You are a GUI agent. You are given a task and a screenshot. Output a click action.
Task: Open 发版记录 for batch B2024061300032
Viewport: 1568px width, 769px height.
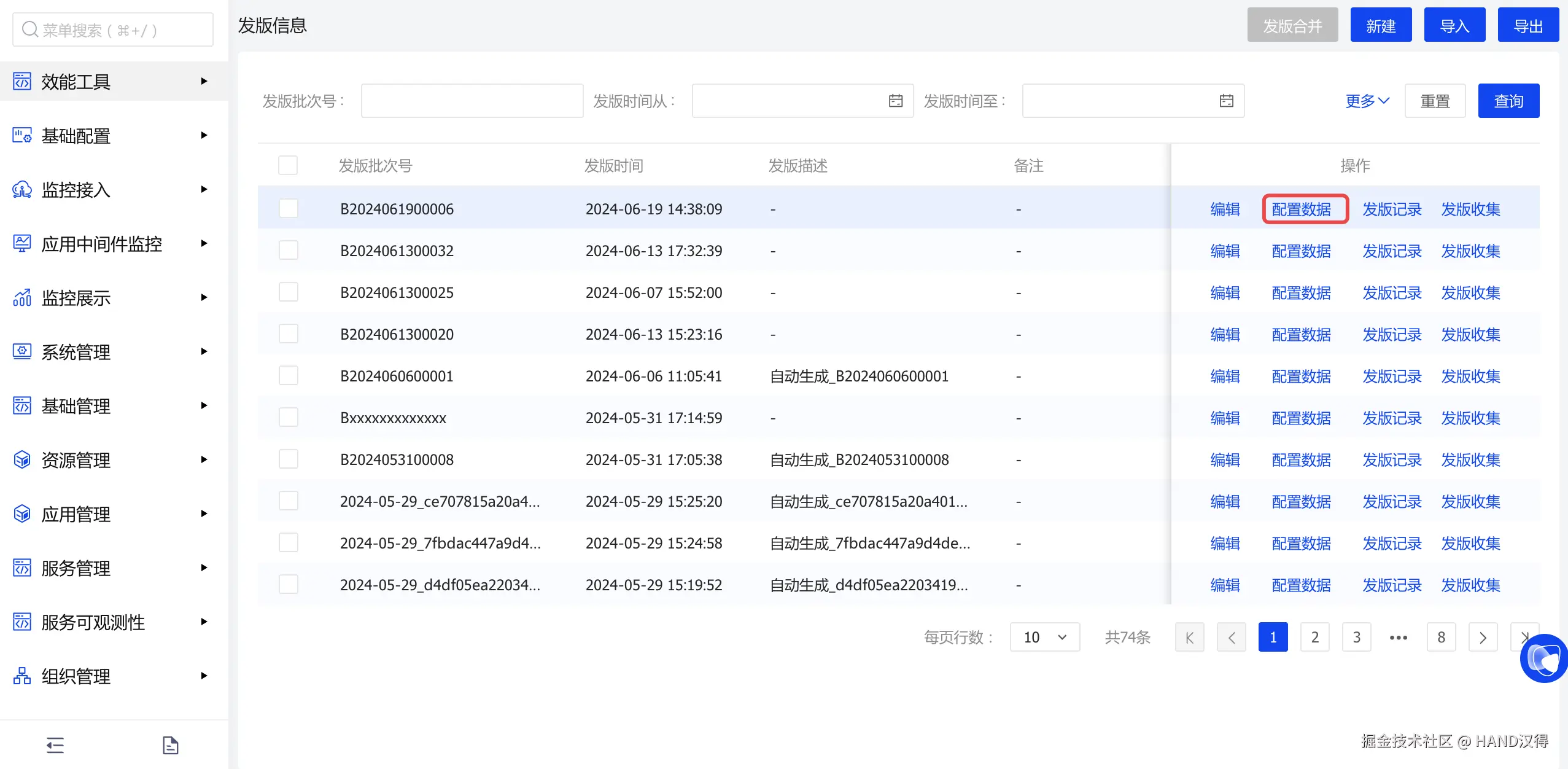(1392, 251)
